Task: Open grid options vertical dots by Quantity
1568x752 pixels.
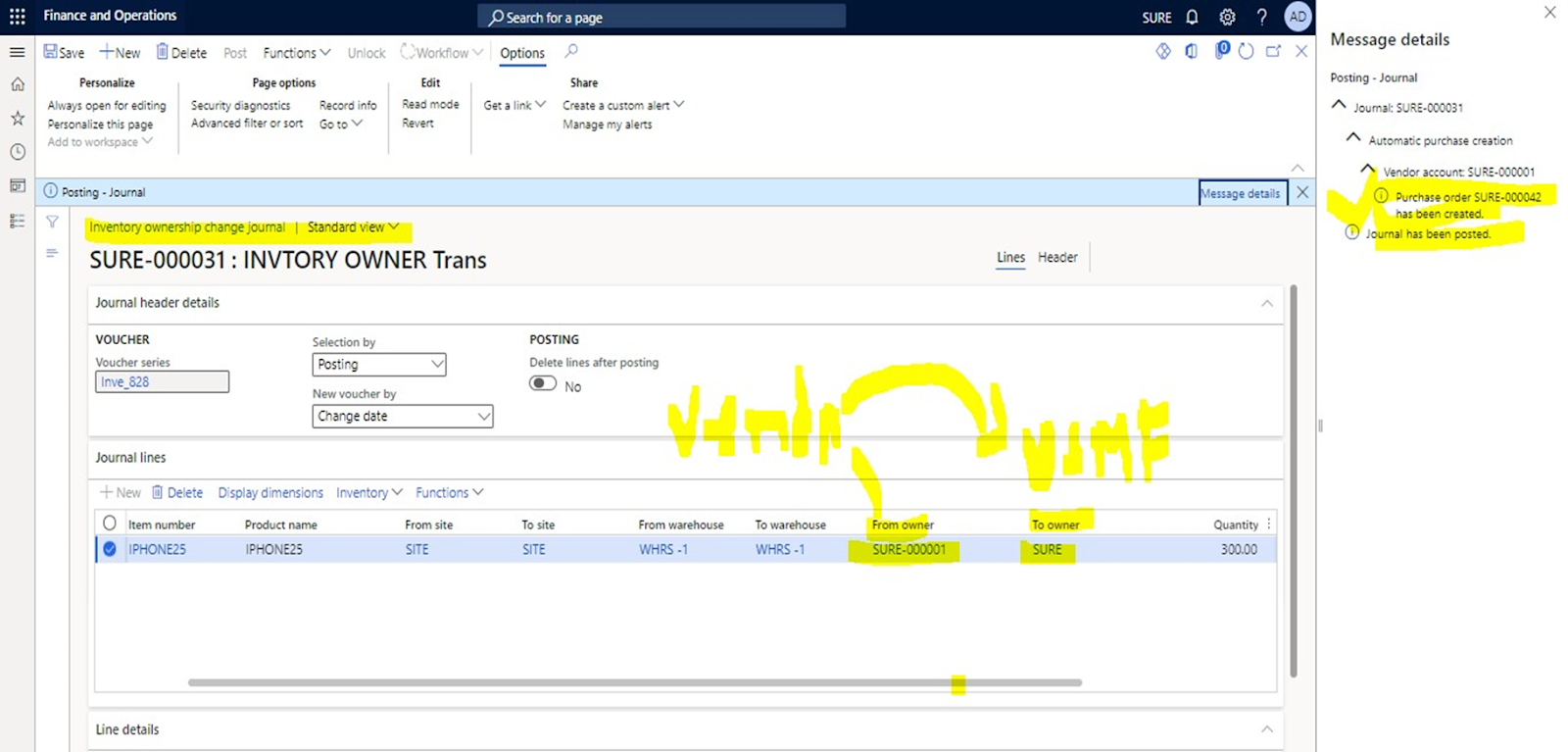Action: [x=1269, y=524]
